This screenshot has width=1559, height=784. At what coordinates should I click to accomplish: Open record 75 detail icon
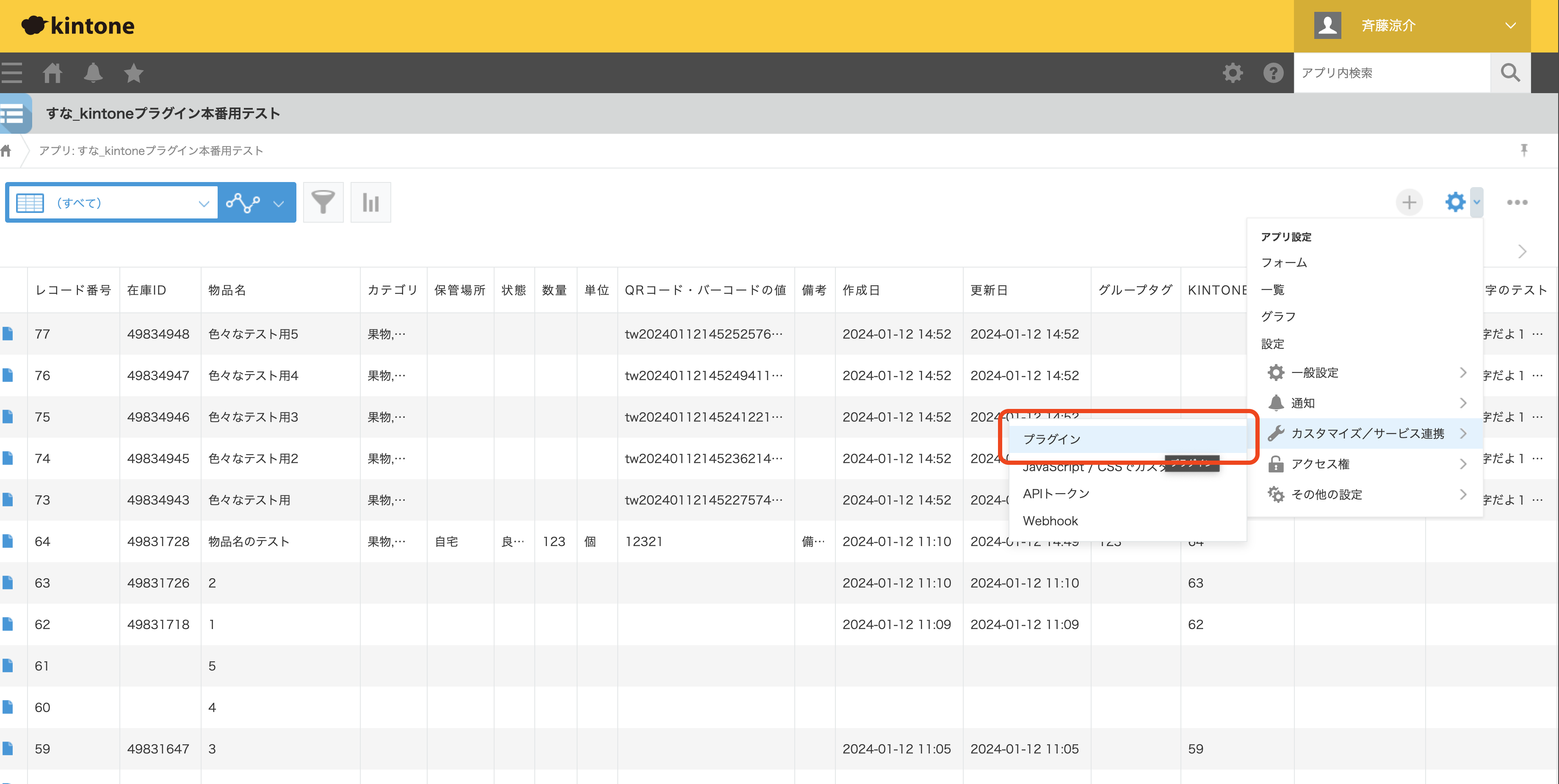point(7,417)
